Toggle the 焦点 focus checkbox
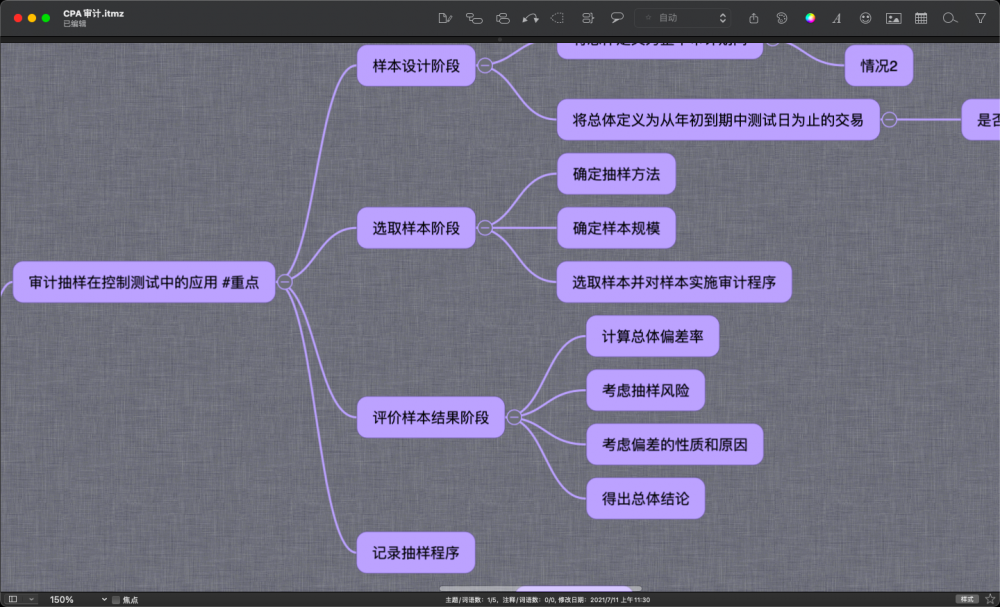The image size is (1000, 607). tap(116, 599)
